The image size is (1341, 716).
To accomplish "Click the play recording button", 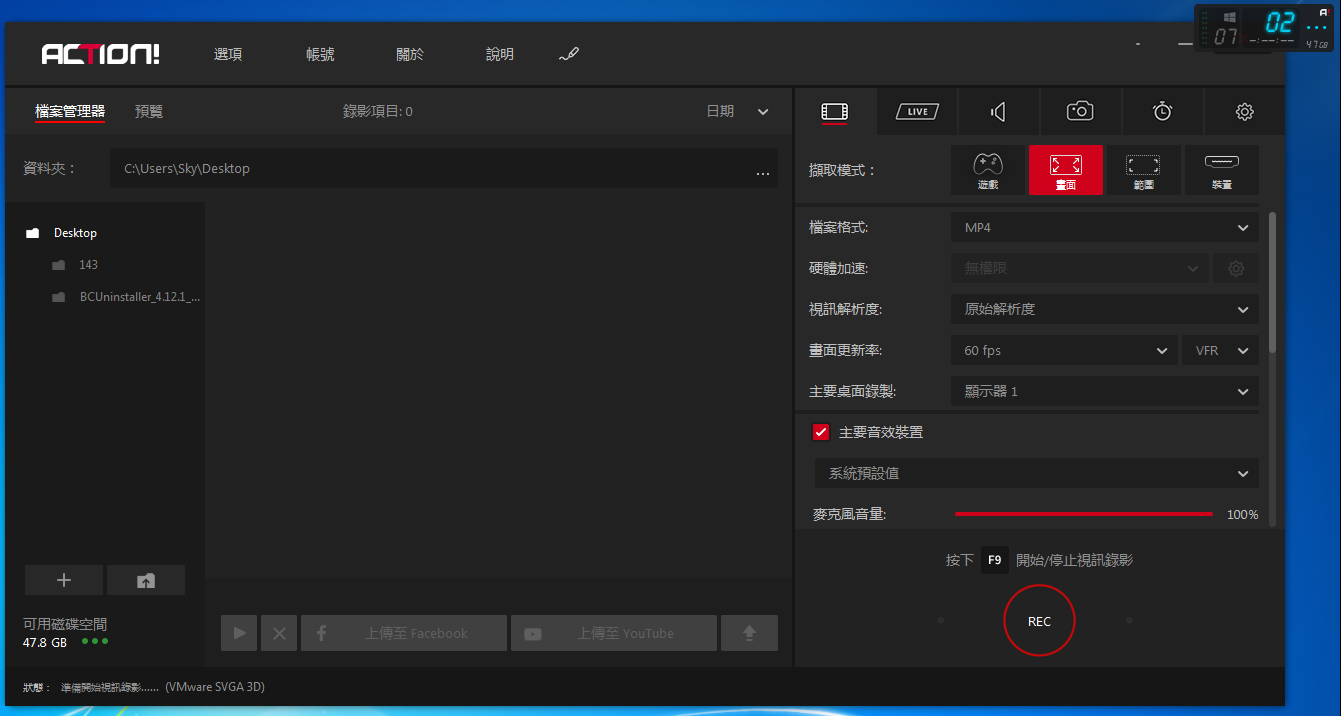I will (239, 633).
